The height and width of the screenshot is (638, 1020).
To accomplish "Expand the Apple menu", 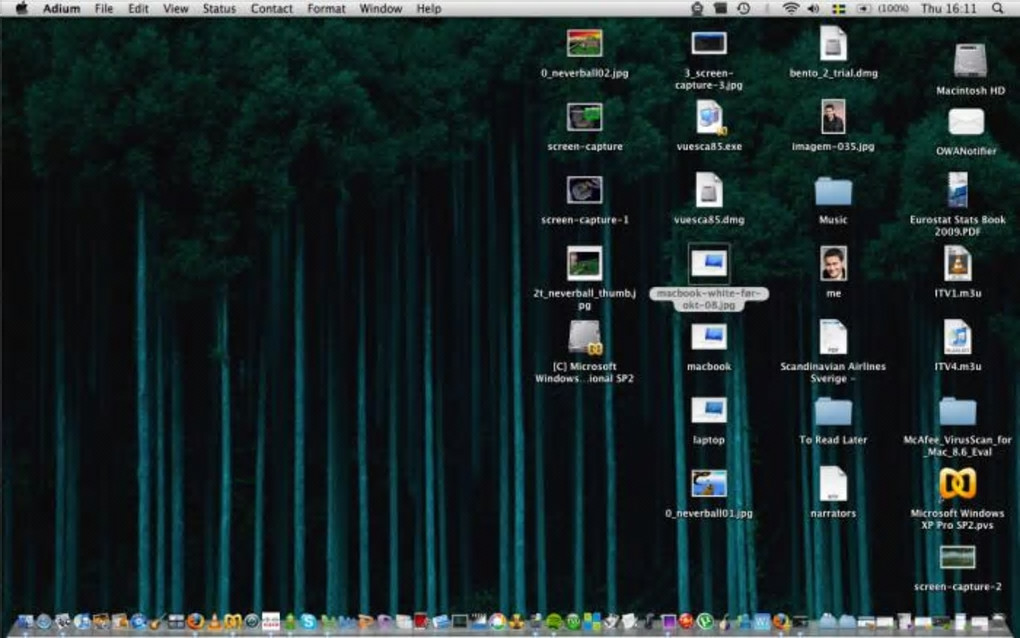I will [x=21, y=8].
